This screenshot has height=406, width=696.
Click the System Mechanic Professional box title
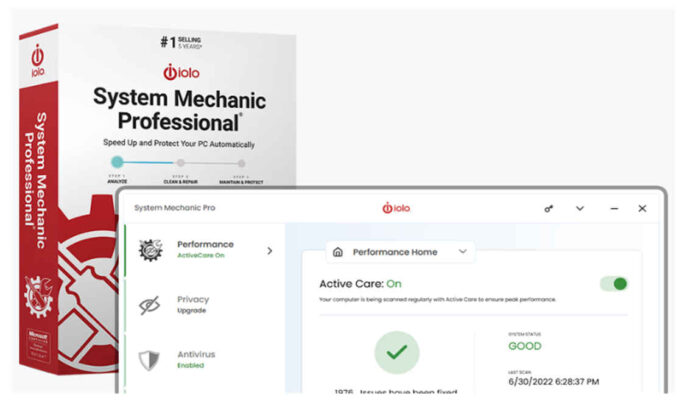179,110
